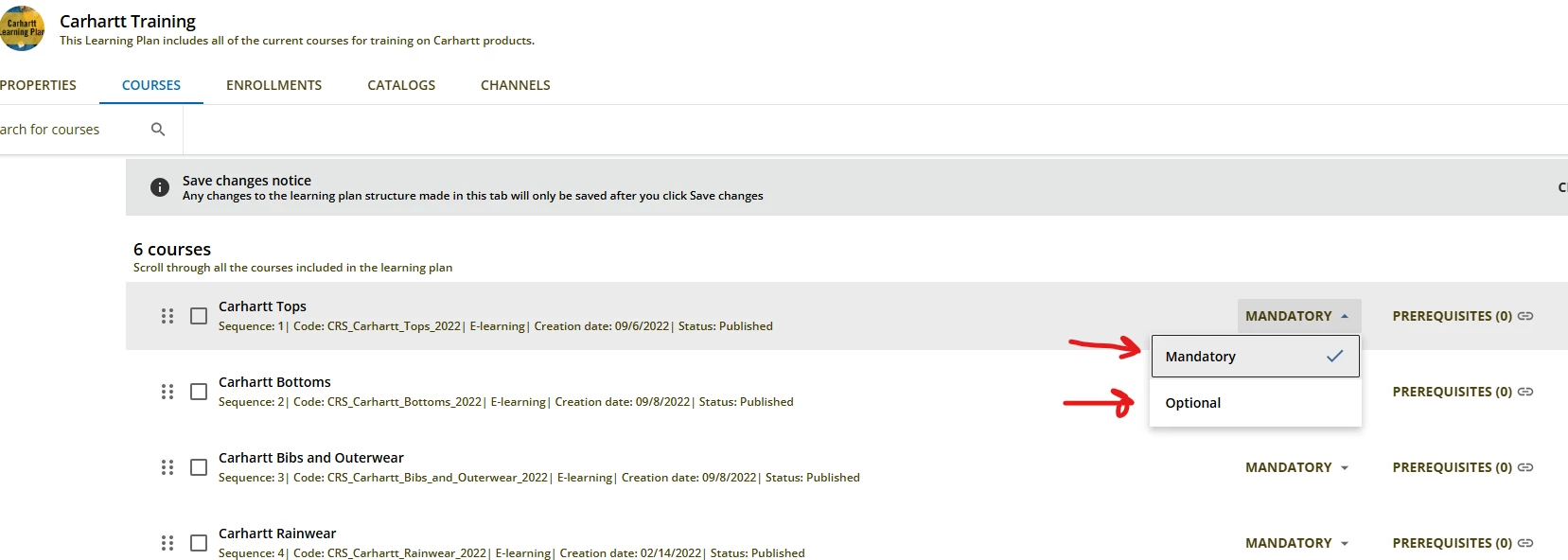Screen dimensions: 1568x560
Task: Tick the Carhartt Bibs and Outerwear checkbox
Action: (199, 467)
